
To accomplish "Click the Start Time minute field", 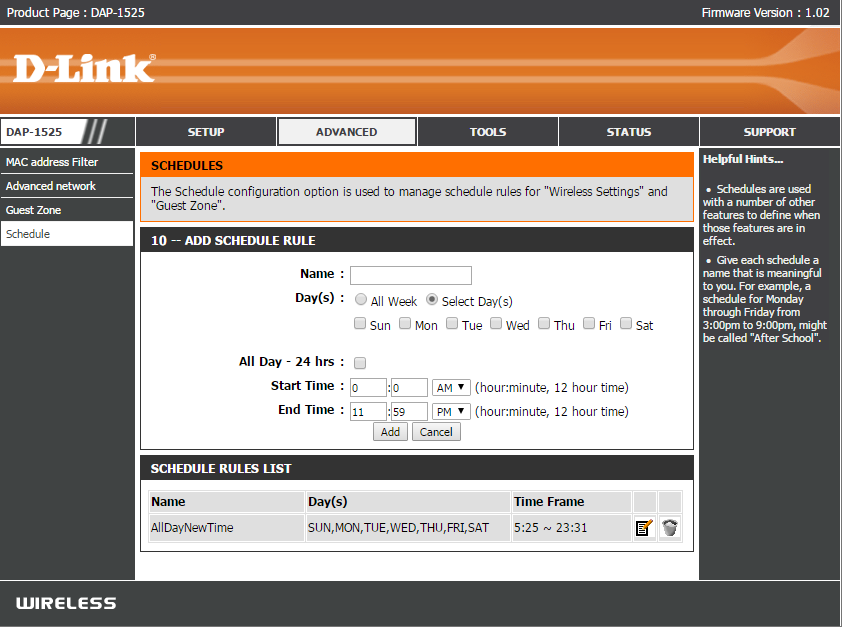I will [409, 388].
